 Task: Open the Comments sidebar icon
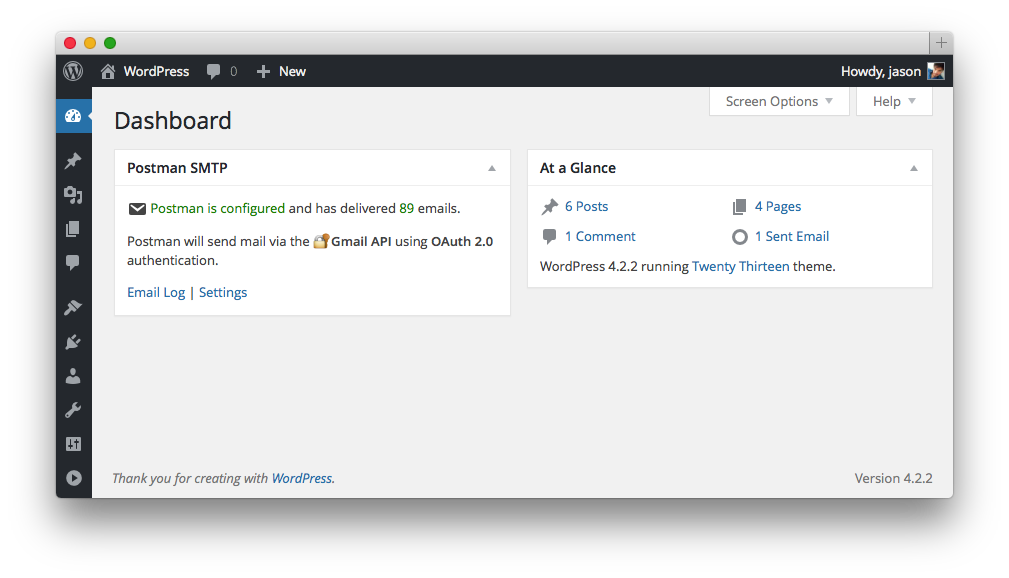73,263
